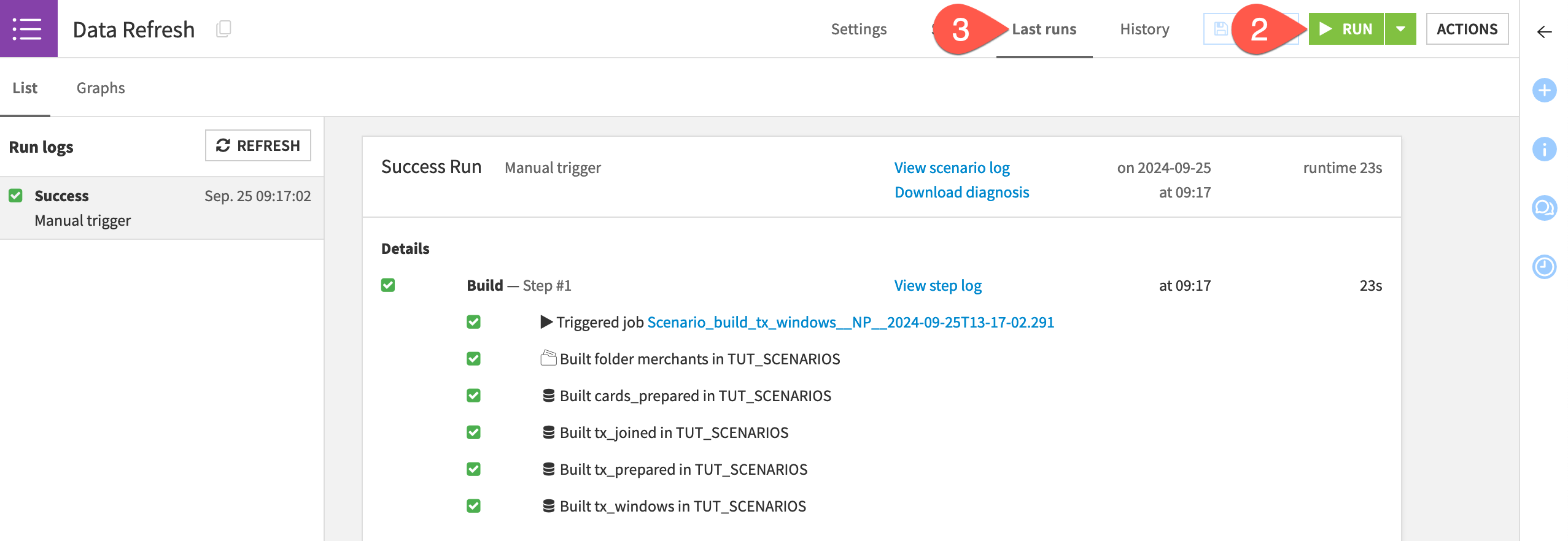Screen dimensions: 1568x541
Task: Click the blue plus icon in sidebar
Action: click(x=1544, y=91)
